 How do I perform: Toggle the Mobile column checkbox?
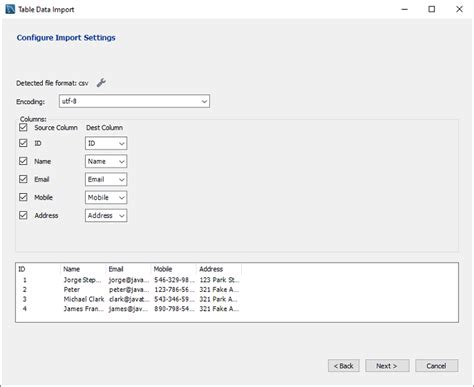[23, 197]
